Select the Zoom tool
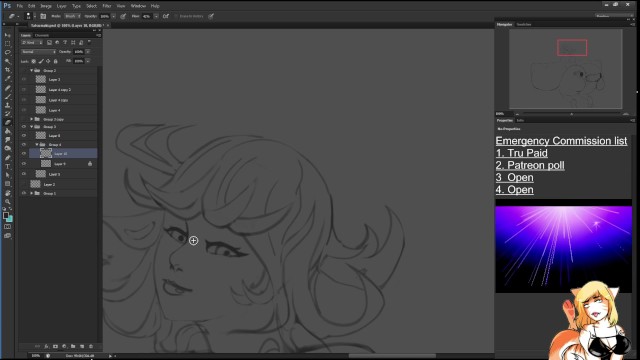The image size is (640, 360). pos(7,202)
